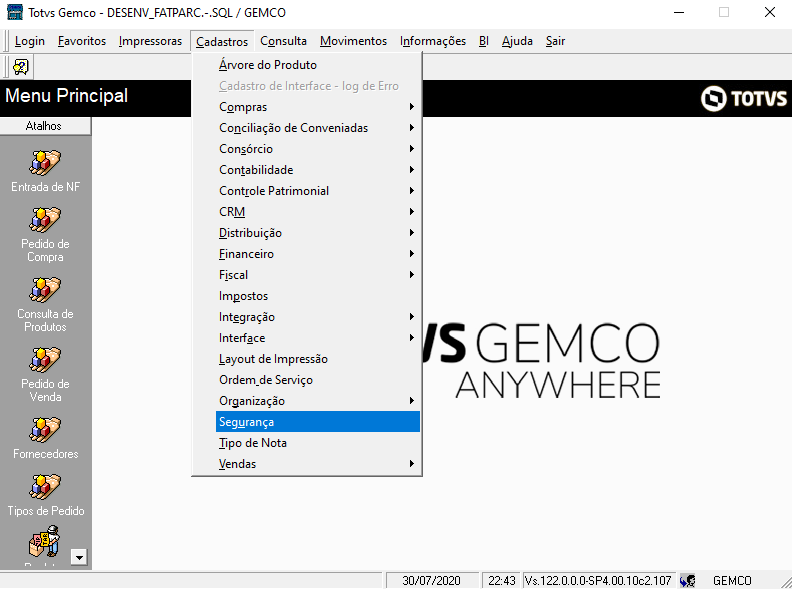This screenshot has height=589, width=792.
Task: Expand the Distribuição submenu
Action: [318, 233]
